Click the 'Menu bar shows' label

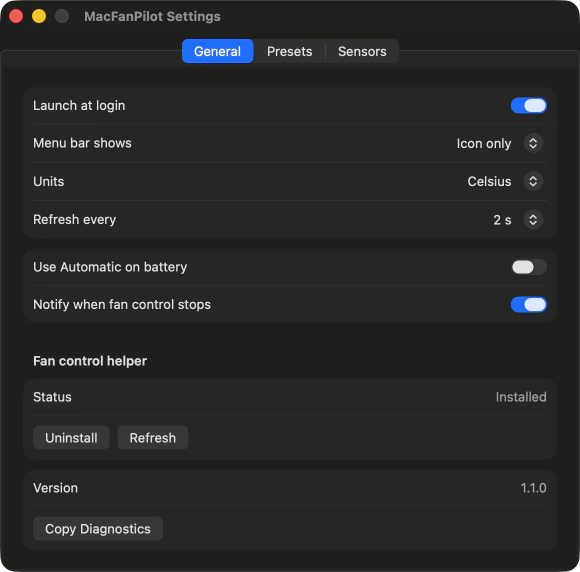pyautogui.click(x=82, y=143)
